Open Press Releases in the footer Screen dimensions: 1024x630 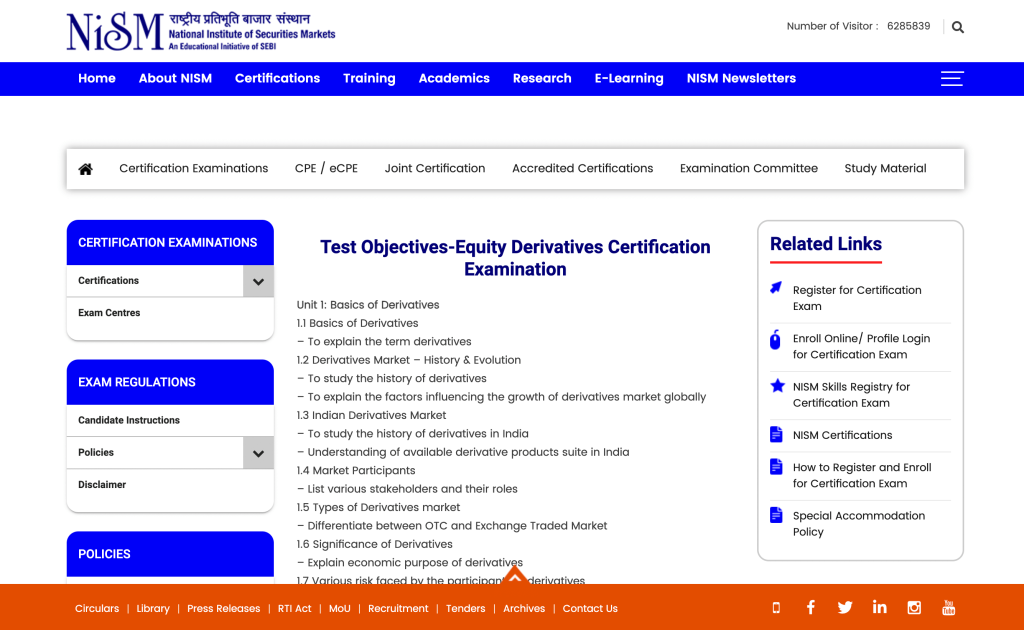point(223,608)
